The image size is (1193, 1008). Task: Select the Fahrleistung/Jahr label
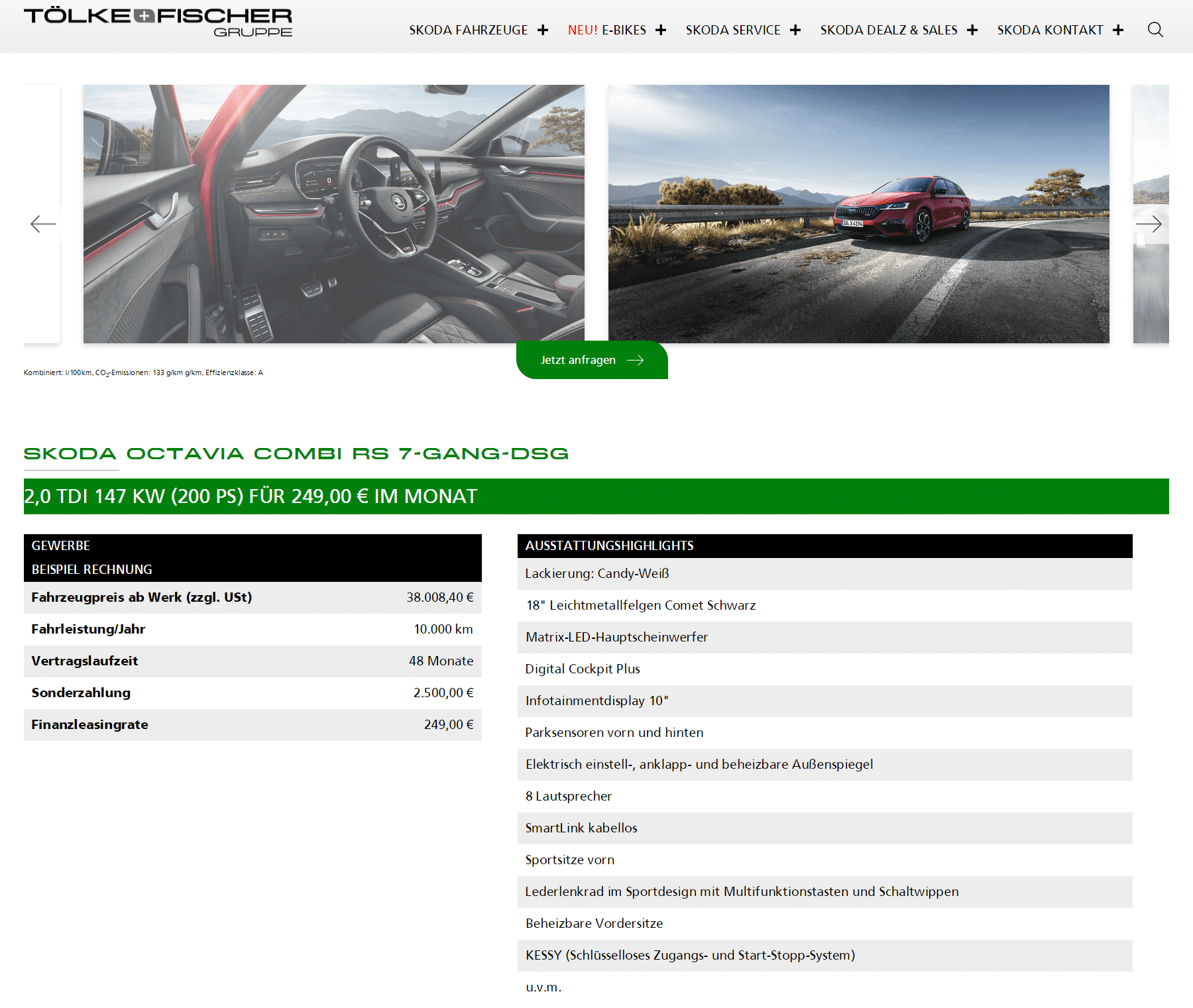coord(88,629)
